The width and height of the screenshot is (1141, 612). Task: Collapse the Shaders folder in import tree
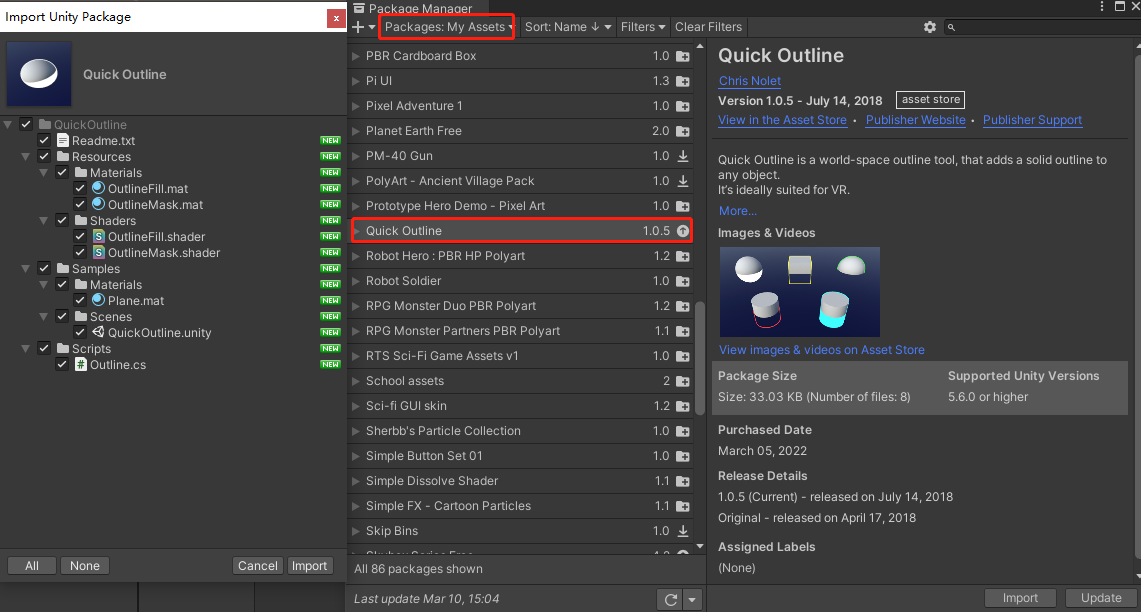[x=44, y=220]
